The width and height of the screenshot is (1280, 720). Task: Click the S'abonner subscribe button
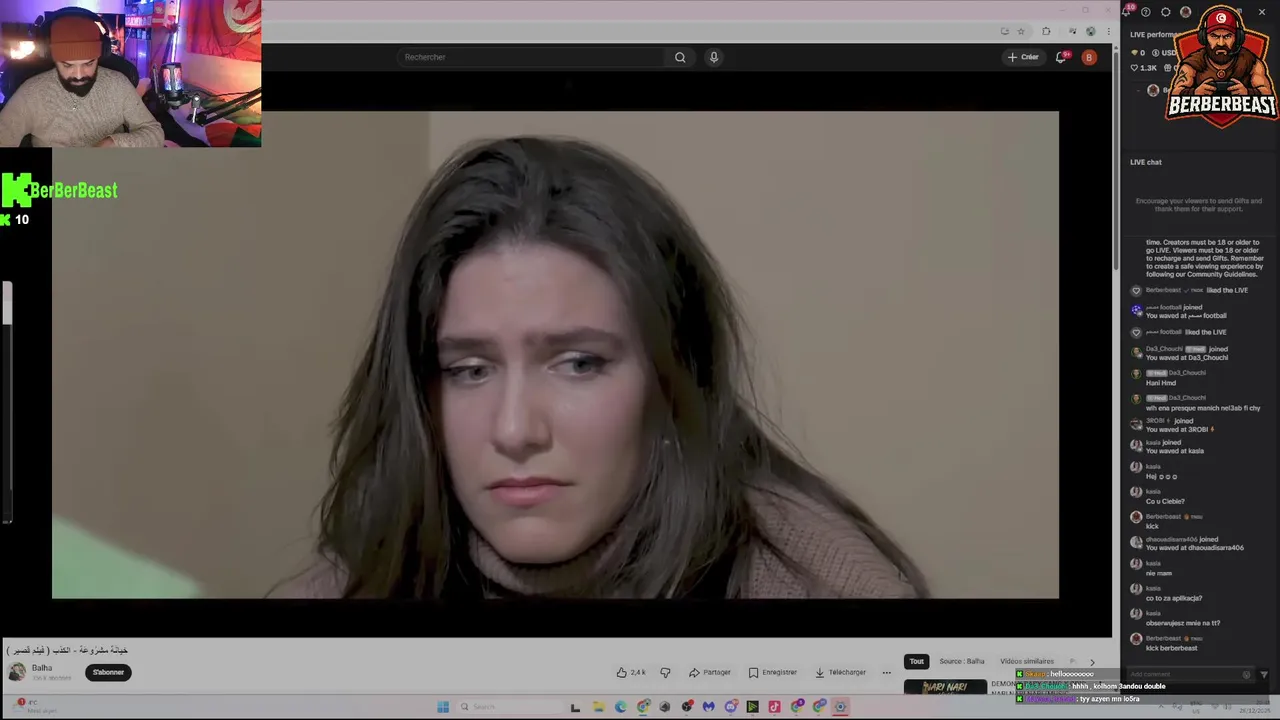coord(108,672)
